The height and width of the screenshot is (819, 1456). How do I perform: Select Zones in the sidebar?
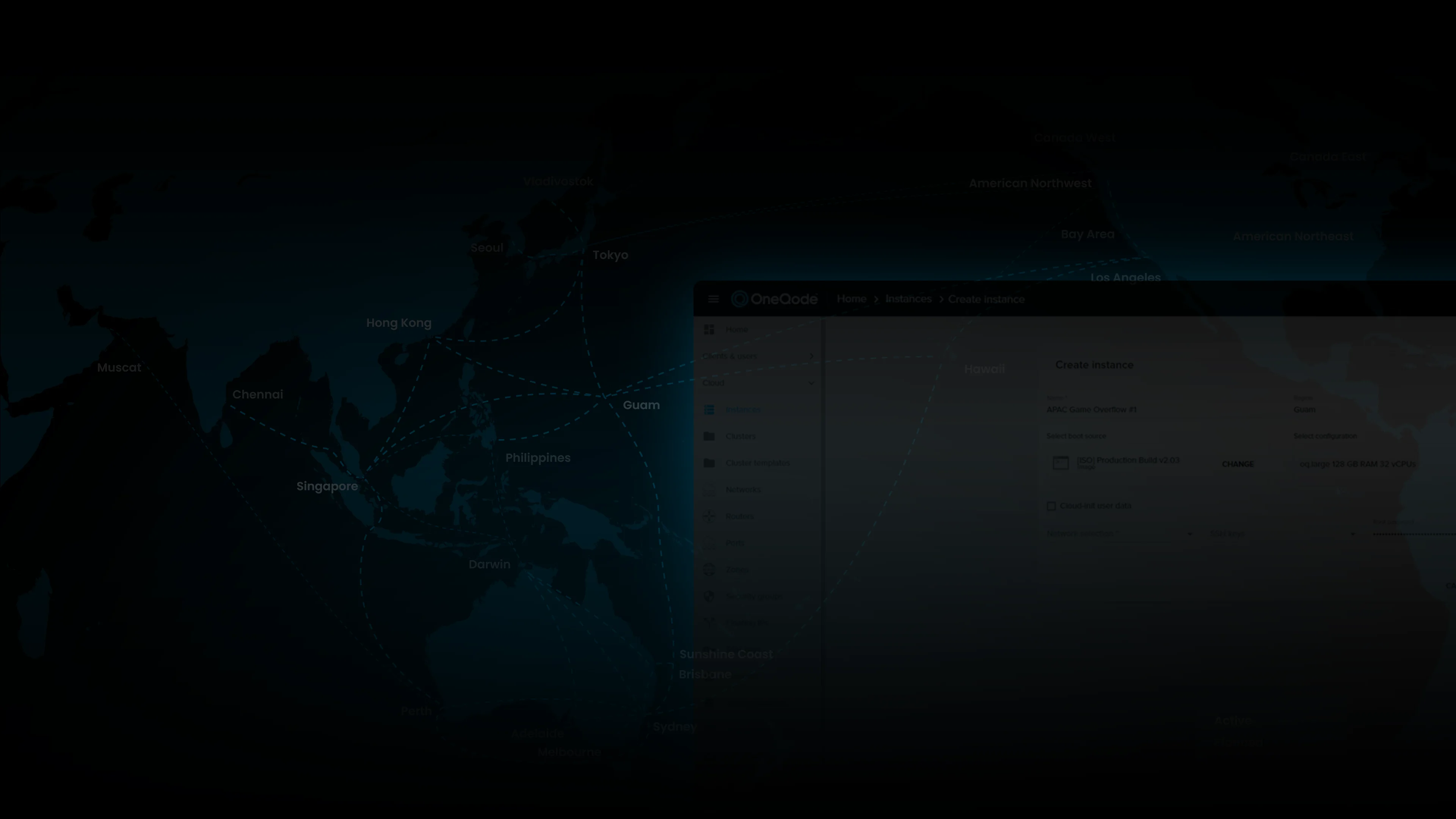point(737,569)
